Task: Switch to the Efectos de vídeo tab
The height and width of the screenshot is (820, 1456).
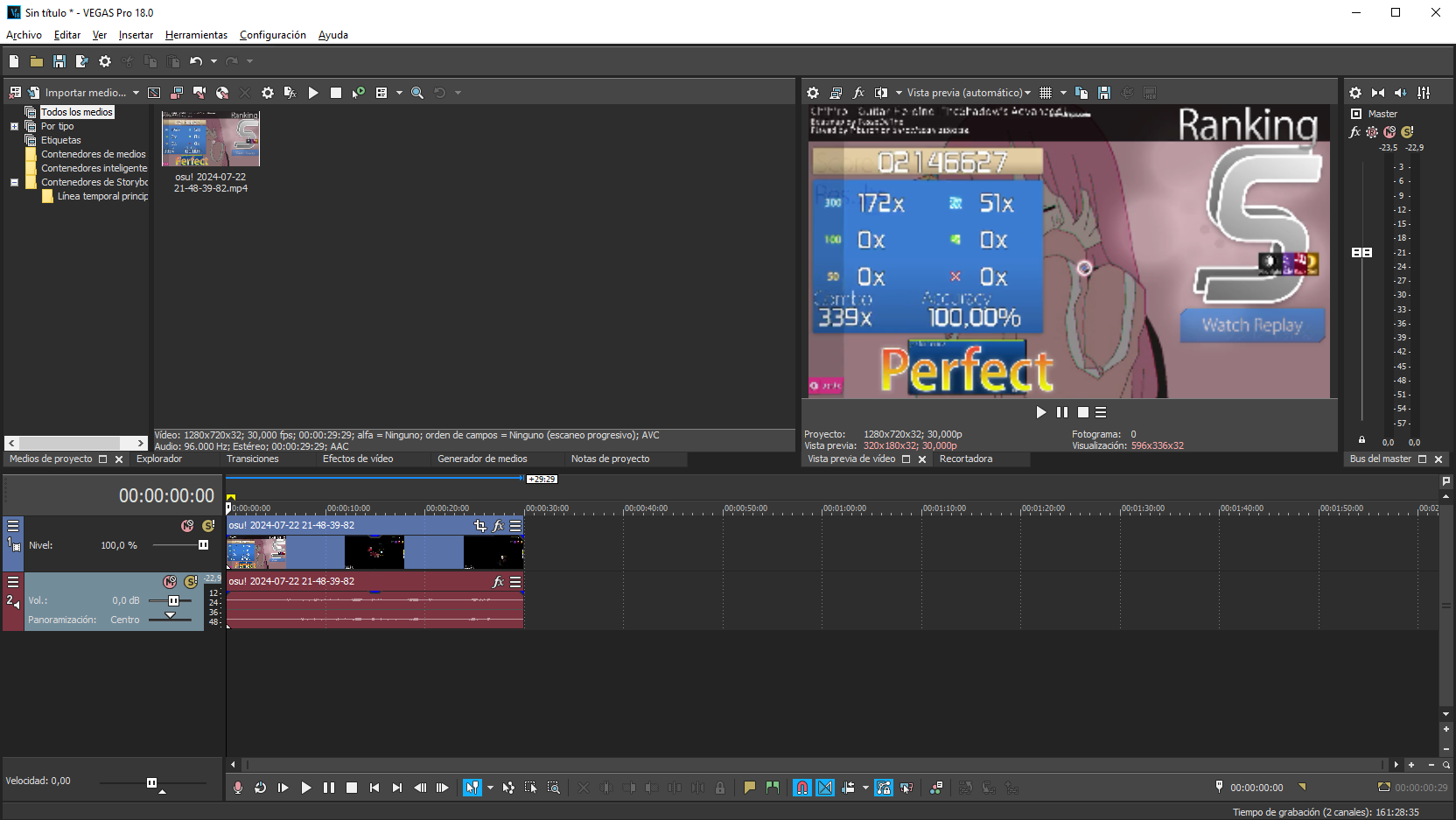Action: coord(358,459)
